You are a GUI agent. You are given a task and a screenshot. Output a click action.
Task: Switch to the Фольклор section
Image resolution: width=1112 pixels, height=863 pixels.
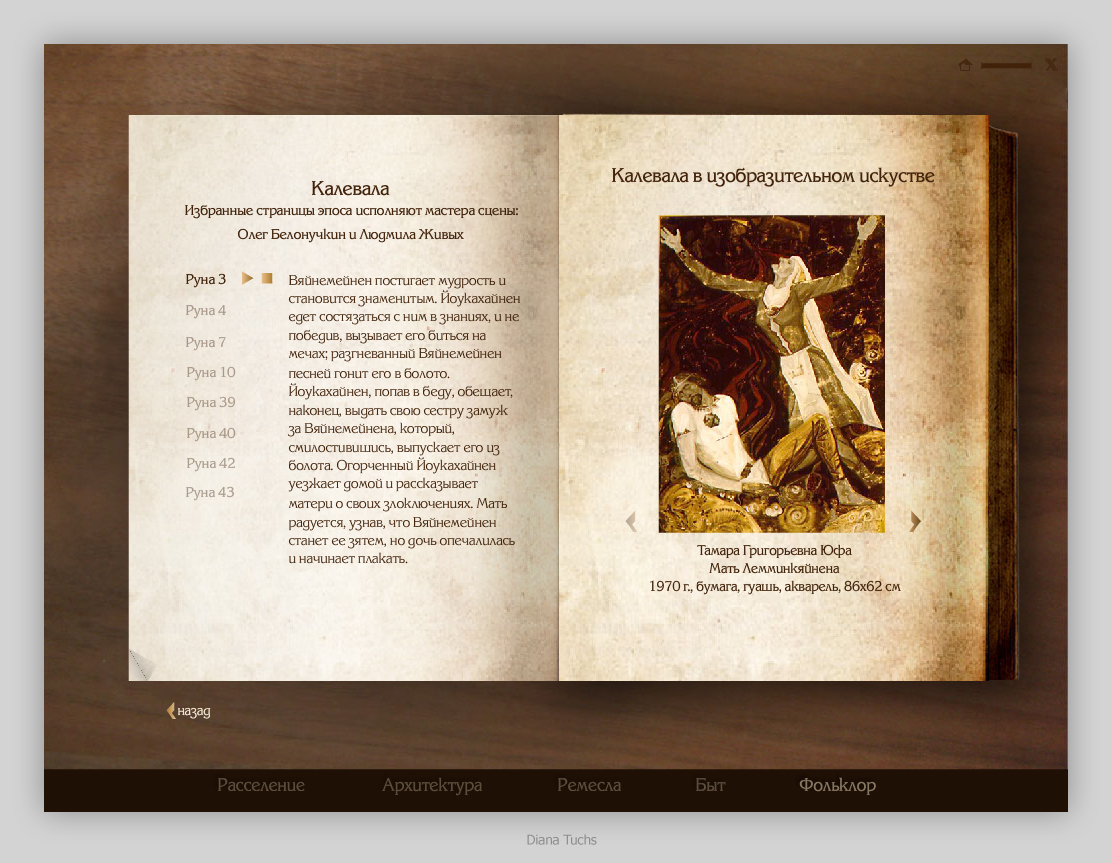[x=838, y=785]
